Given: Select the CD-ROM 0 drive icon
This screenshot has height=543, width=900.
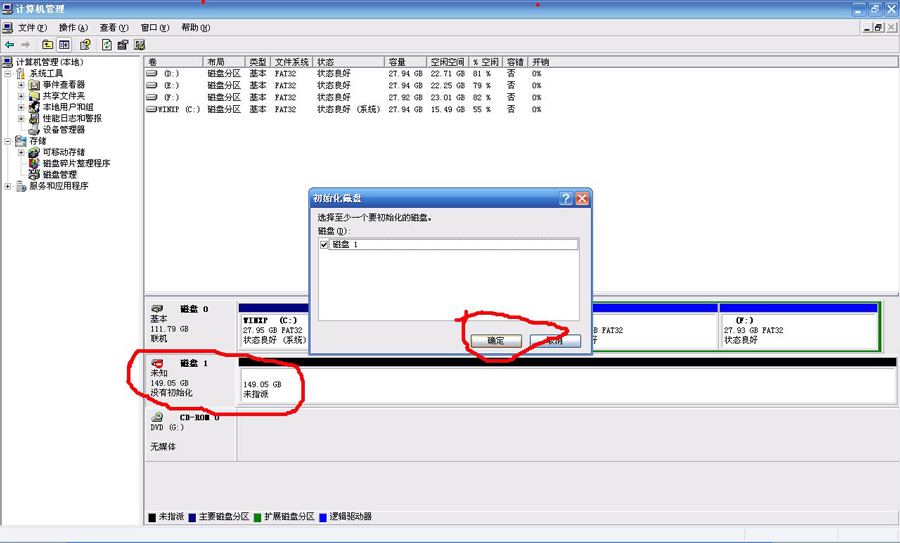Looking at the screenshot, I should coord(157,417).
